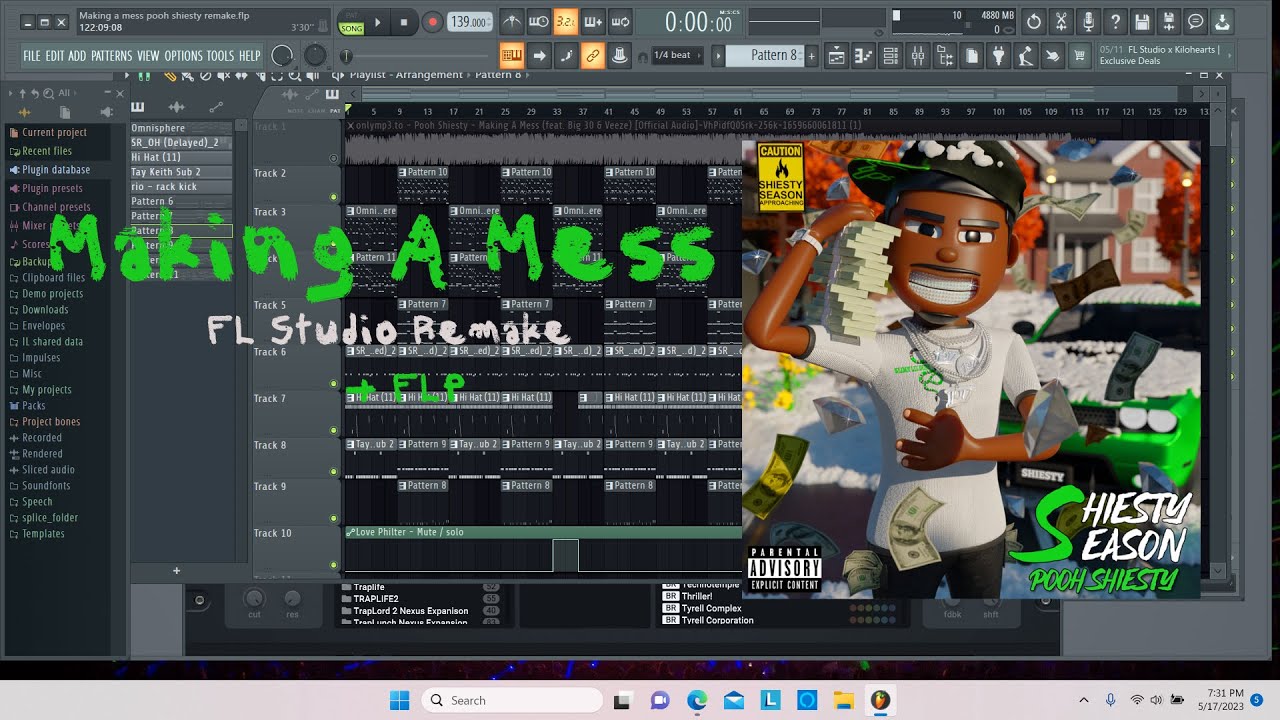The width and height of the screenshot is (1280, 720).
Task: Open the help question mark icon
Action: coord(1114,21)
